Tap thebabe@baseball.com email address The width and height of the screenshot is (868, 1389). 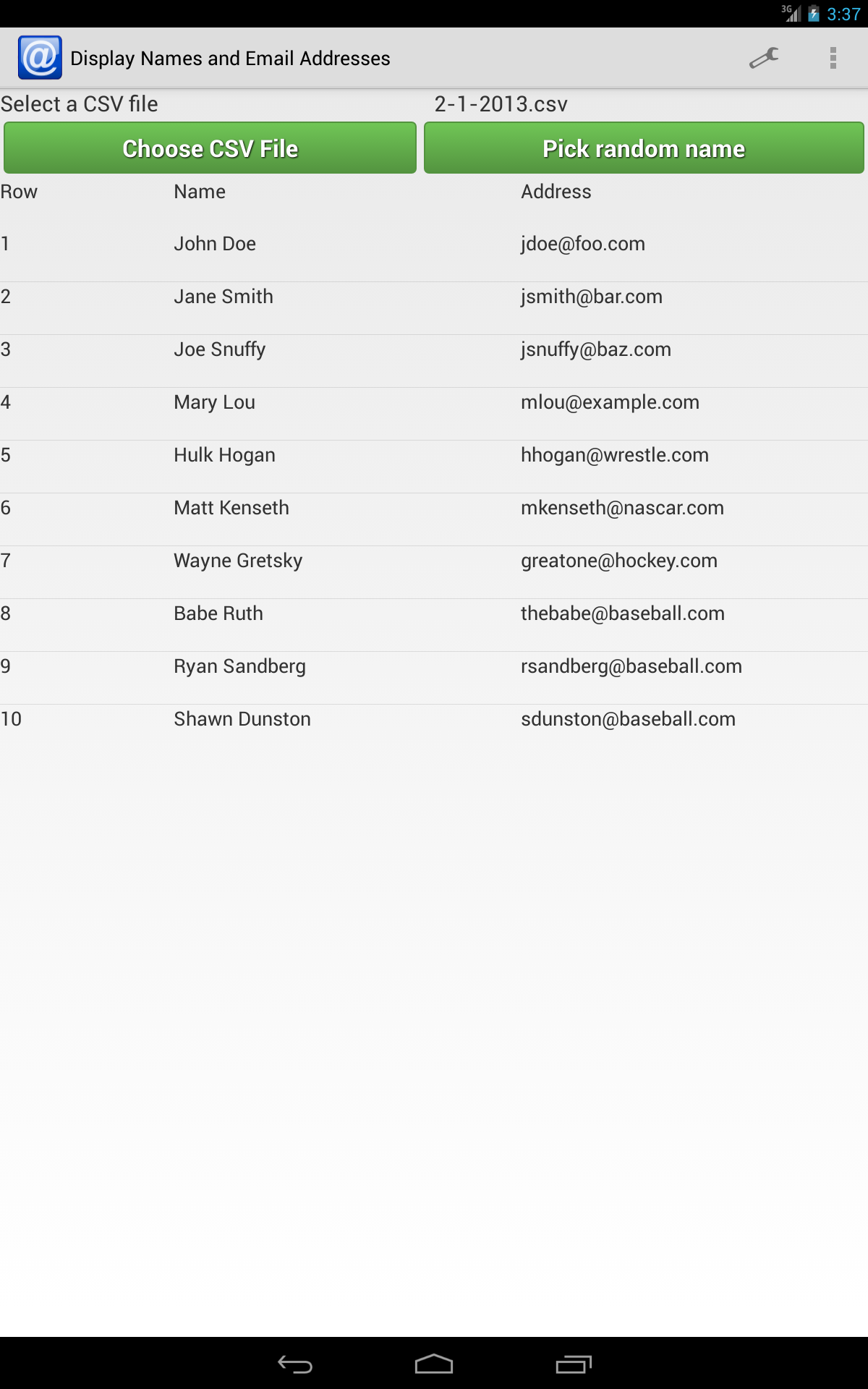coord(622,613)
